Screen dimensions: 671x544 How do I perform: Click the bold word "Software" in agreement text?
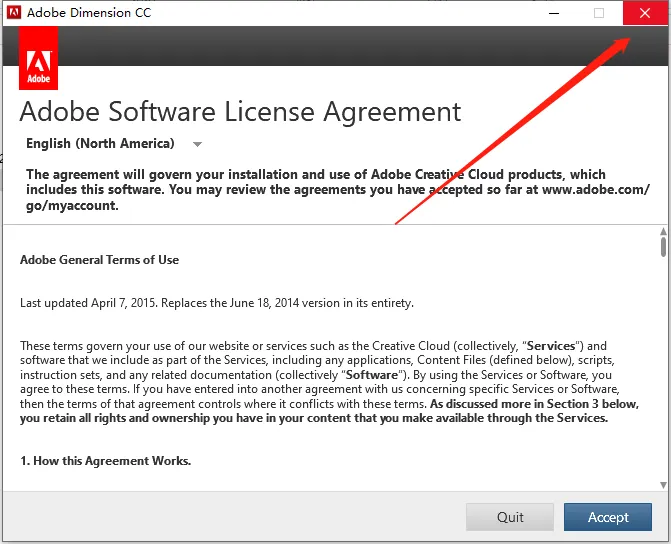[x=371, y=375]
